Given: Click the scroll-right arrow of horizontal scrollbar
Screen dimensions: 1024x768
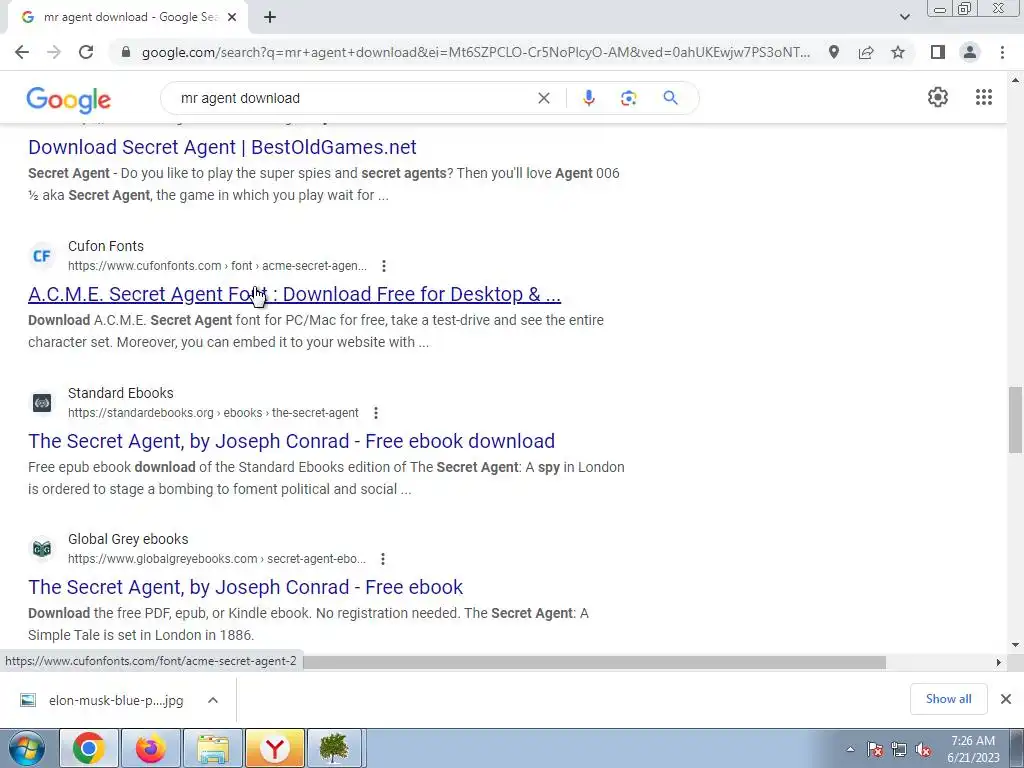Looking at the screenshot, I should (998, 662).
